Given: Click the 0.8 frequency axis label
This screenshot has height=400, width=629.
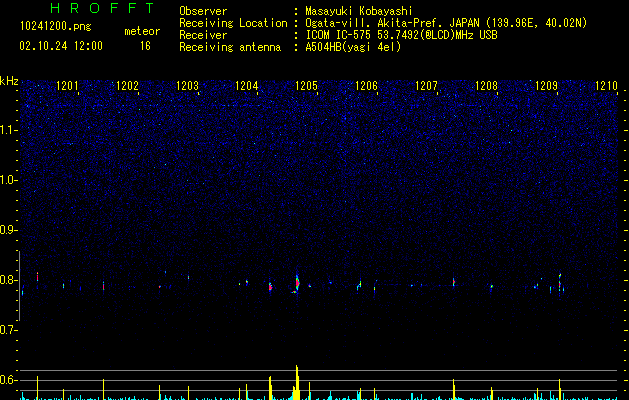Looking at the screenshot, I should point(8,280).
